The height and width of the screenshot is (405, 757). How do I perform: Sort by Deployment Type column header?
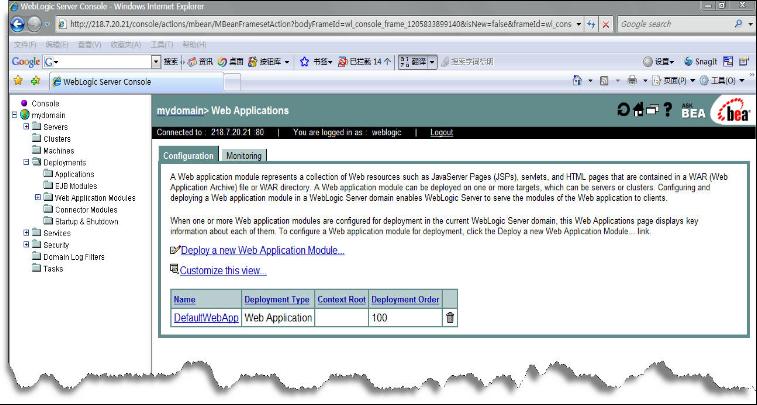(277, 299)
